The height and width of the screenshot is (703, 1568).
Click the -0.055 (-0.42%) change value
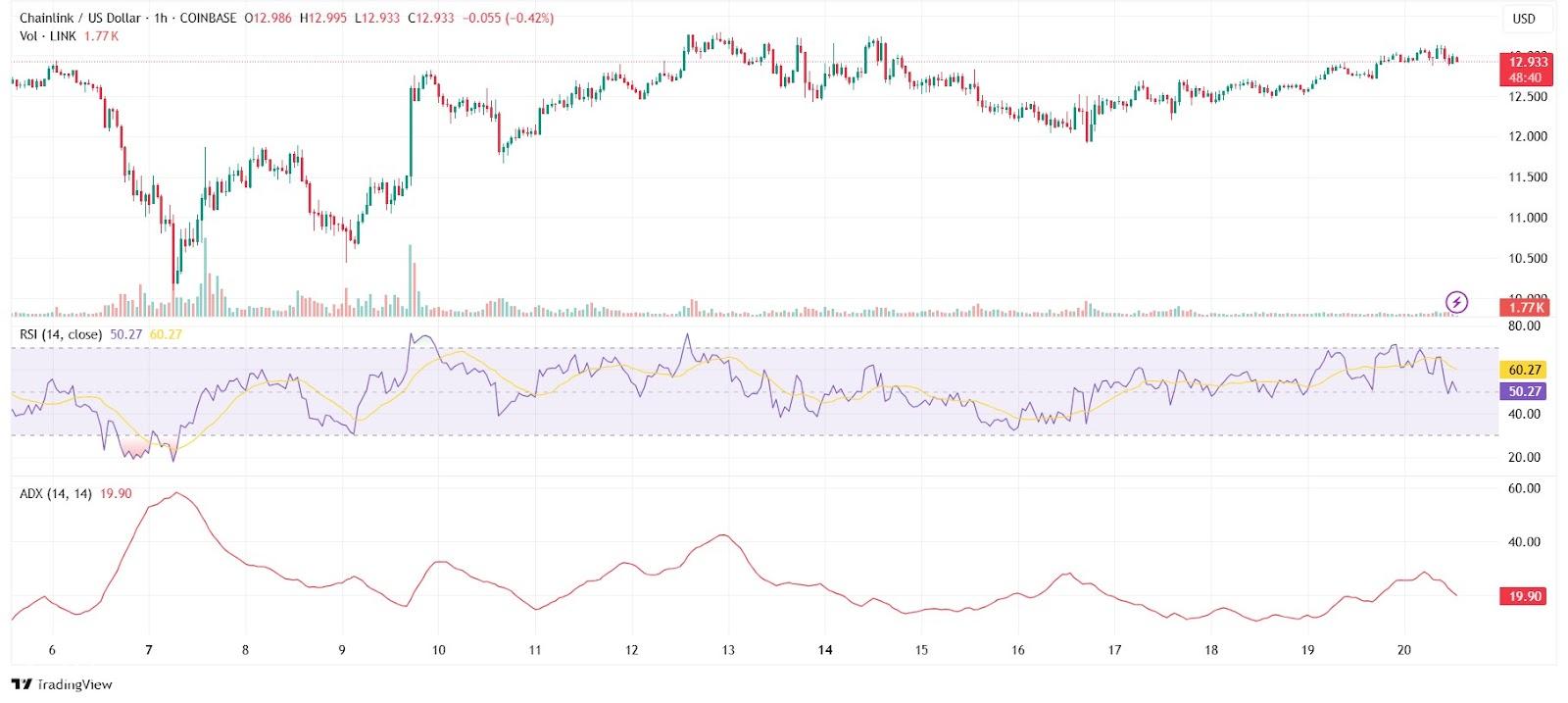click(506, 19)
